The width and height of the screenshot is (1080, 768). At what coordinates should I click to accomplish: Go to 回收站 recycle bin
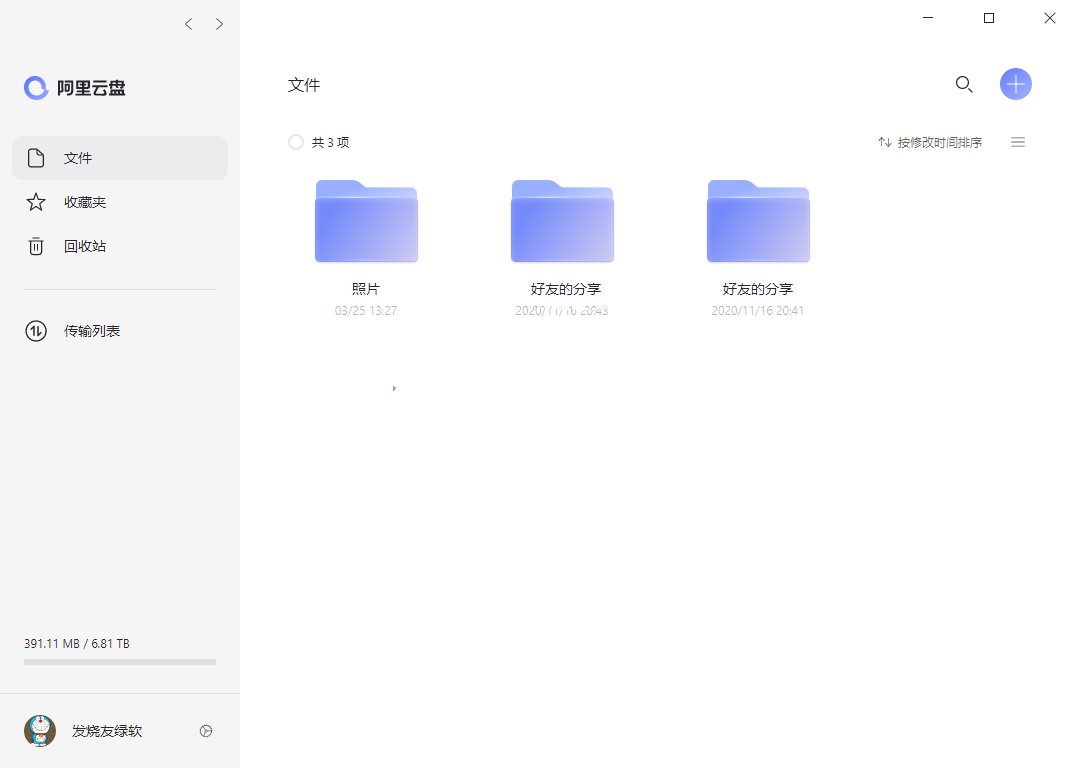(x=120, y=246)
